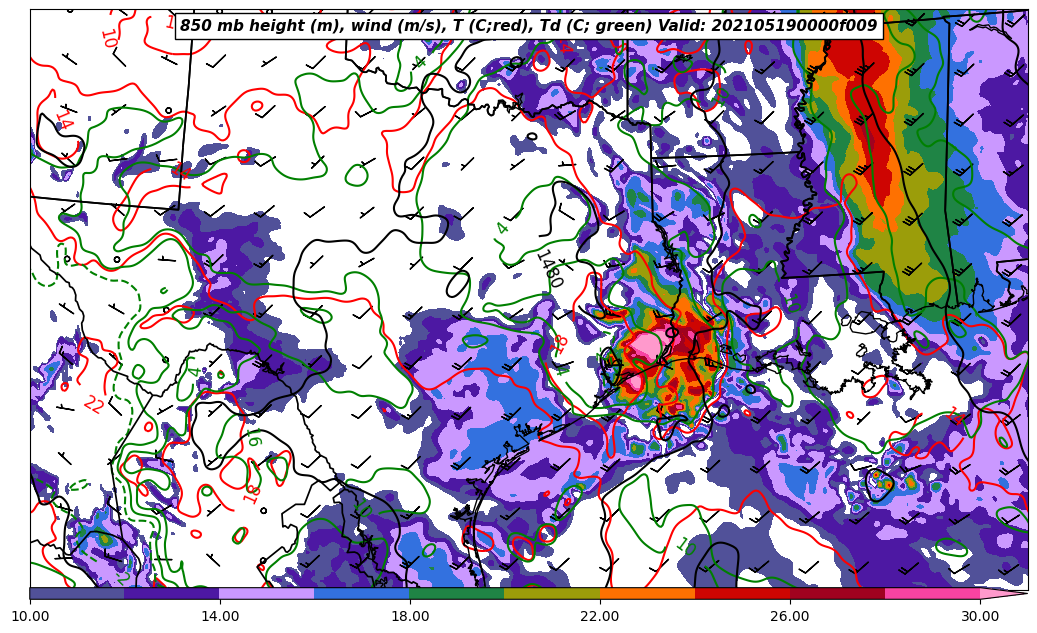Viewport: 1037px width, 633px height.
Task: Click the 10.00 colorbar tick label
Action: click(30, 616)
